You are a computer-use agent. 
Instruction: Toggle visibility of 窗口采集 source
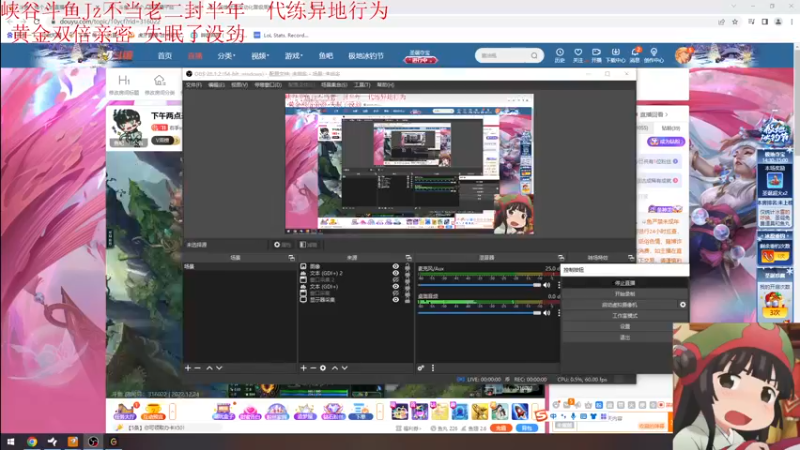point(395,293)
